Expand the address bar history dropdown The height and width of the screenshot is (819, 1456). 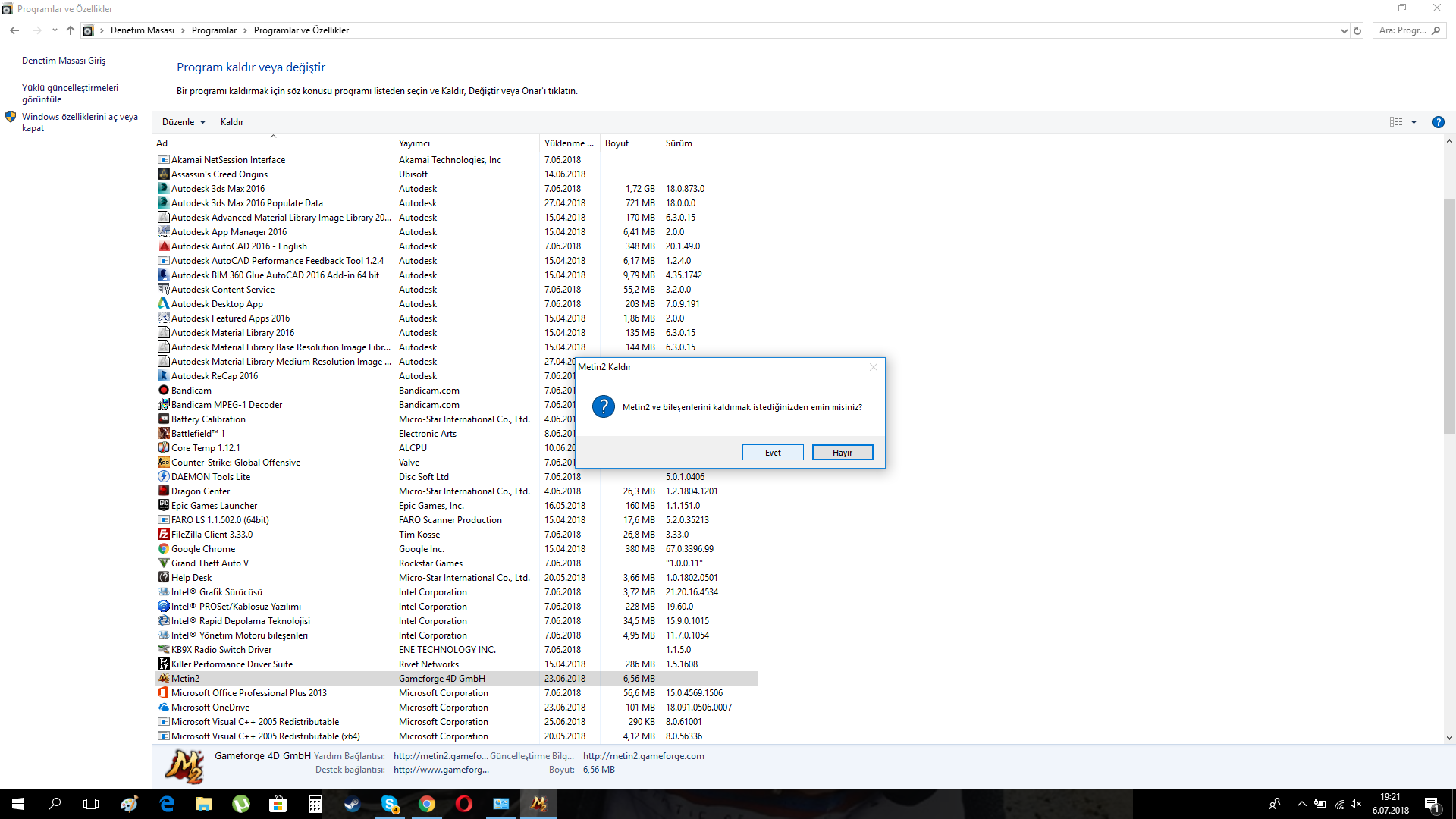pyautogui.click(x=1344, y=30)
